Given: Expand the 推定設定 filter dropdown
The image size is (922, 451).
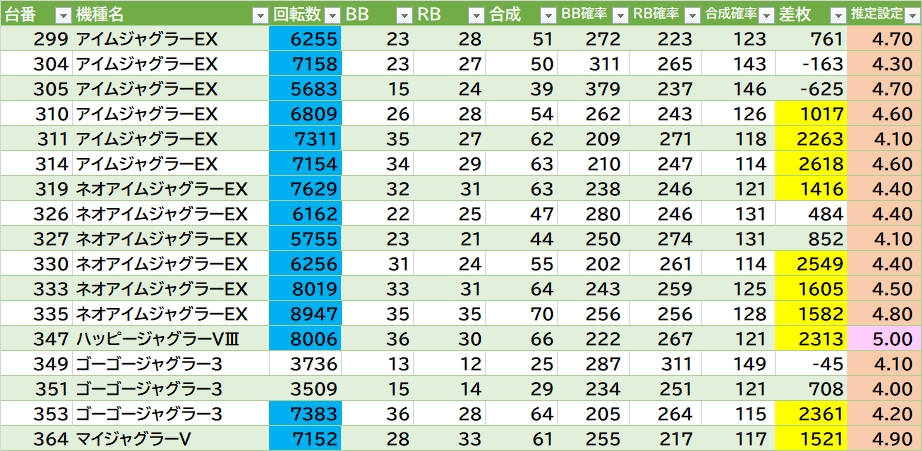Looking at the screenshot, I should point(912,15).
